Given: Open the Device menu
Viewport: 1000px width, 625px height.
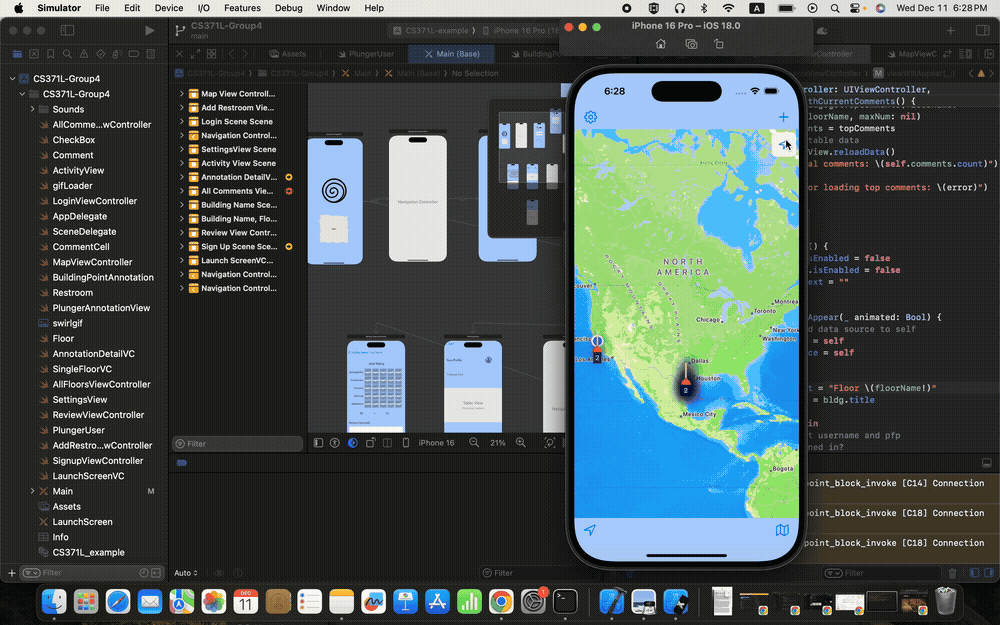Looking at the screenshot, I should [169, 8].
